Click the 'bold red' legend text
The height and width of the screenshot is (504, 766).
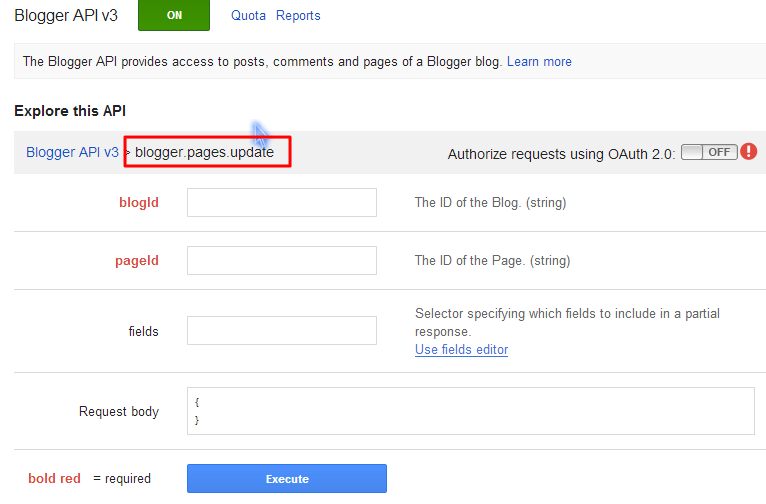pyautogui.click(x=54, y=479)
